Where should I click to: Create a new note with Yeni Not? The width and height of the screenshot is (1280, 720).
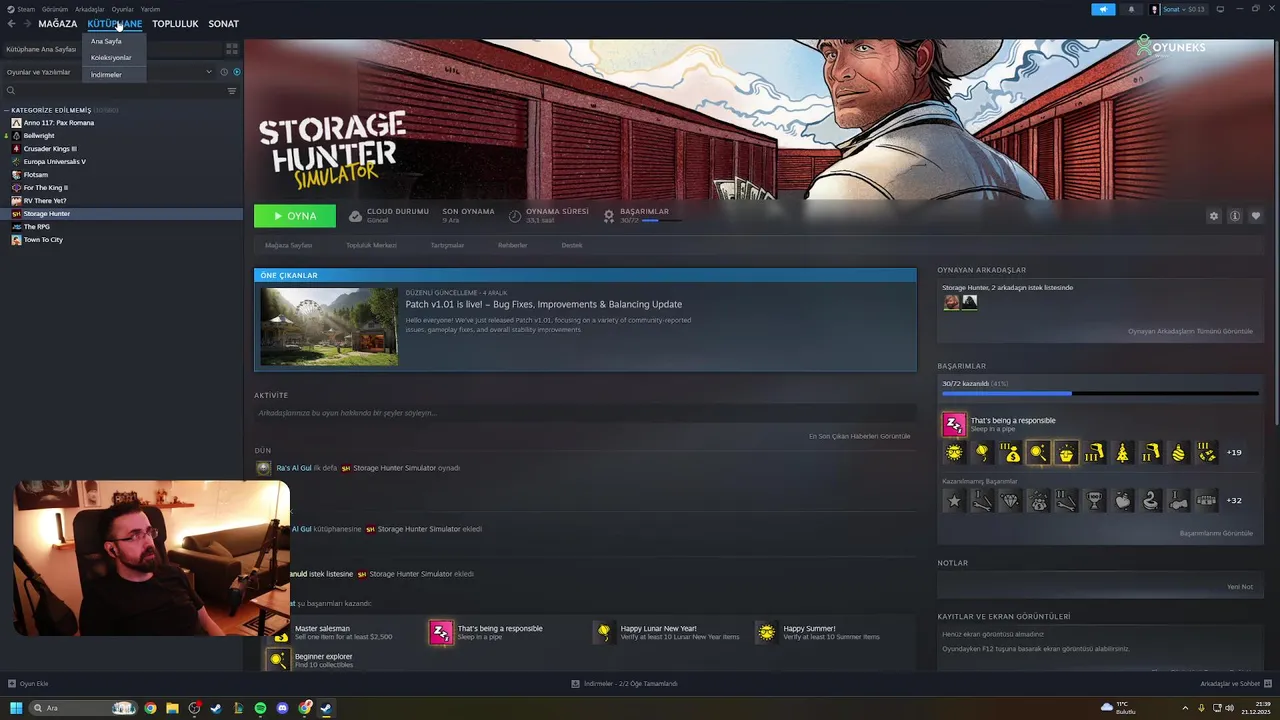[x=1240, y=587]
